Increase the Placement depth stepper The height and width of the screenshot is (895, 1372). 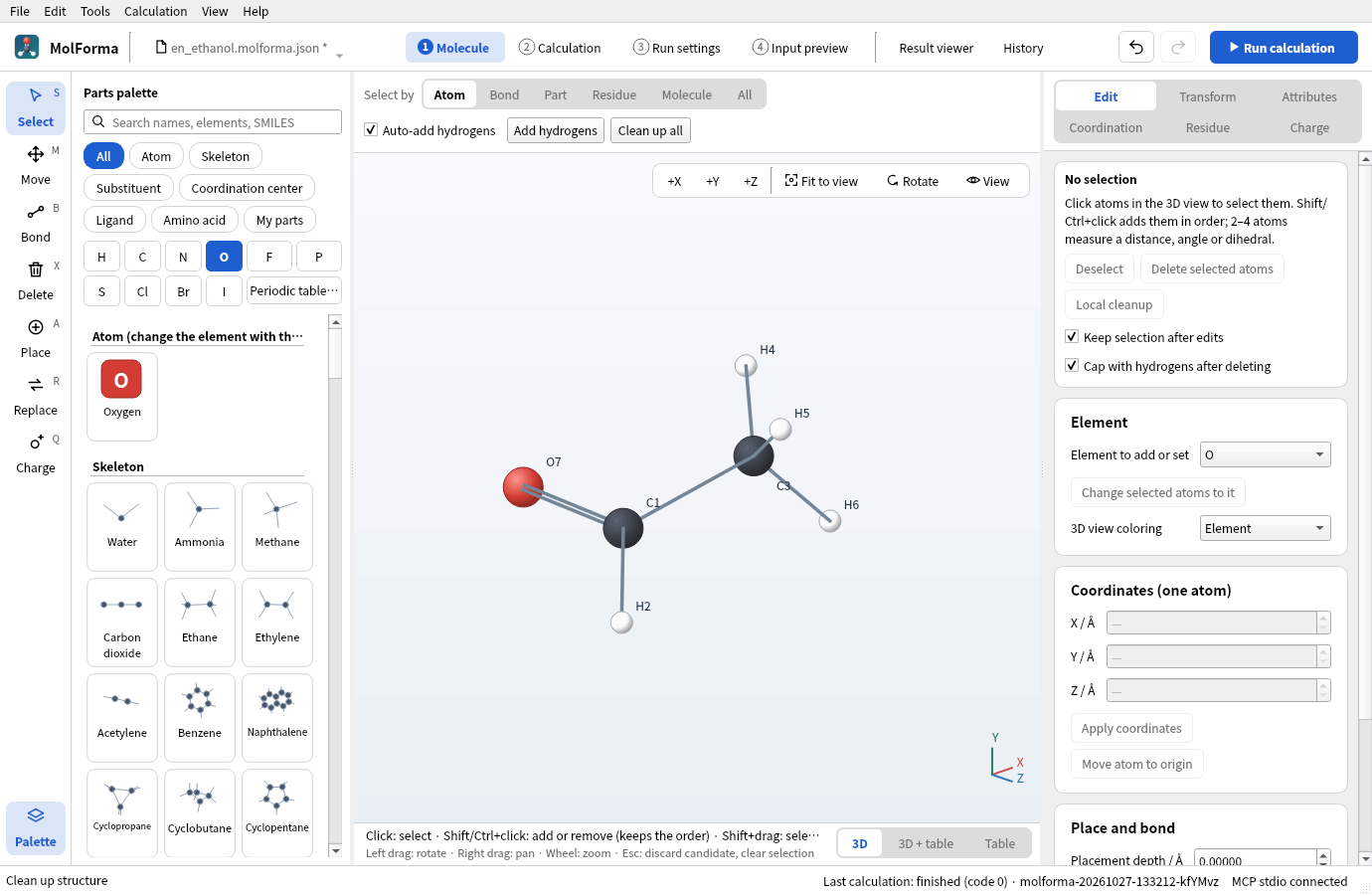pyautogui.click(x=1323, y=854)
